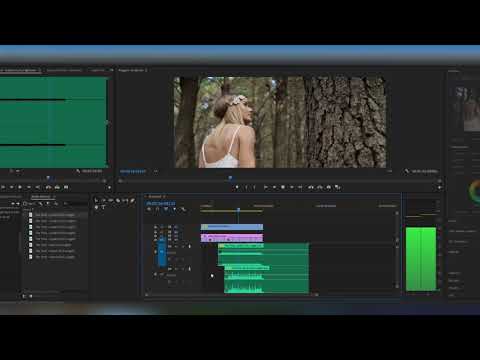
Task: Select the Selection tool arrow
Action: click(x=96, y=200)
